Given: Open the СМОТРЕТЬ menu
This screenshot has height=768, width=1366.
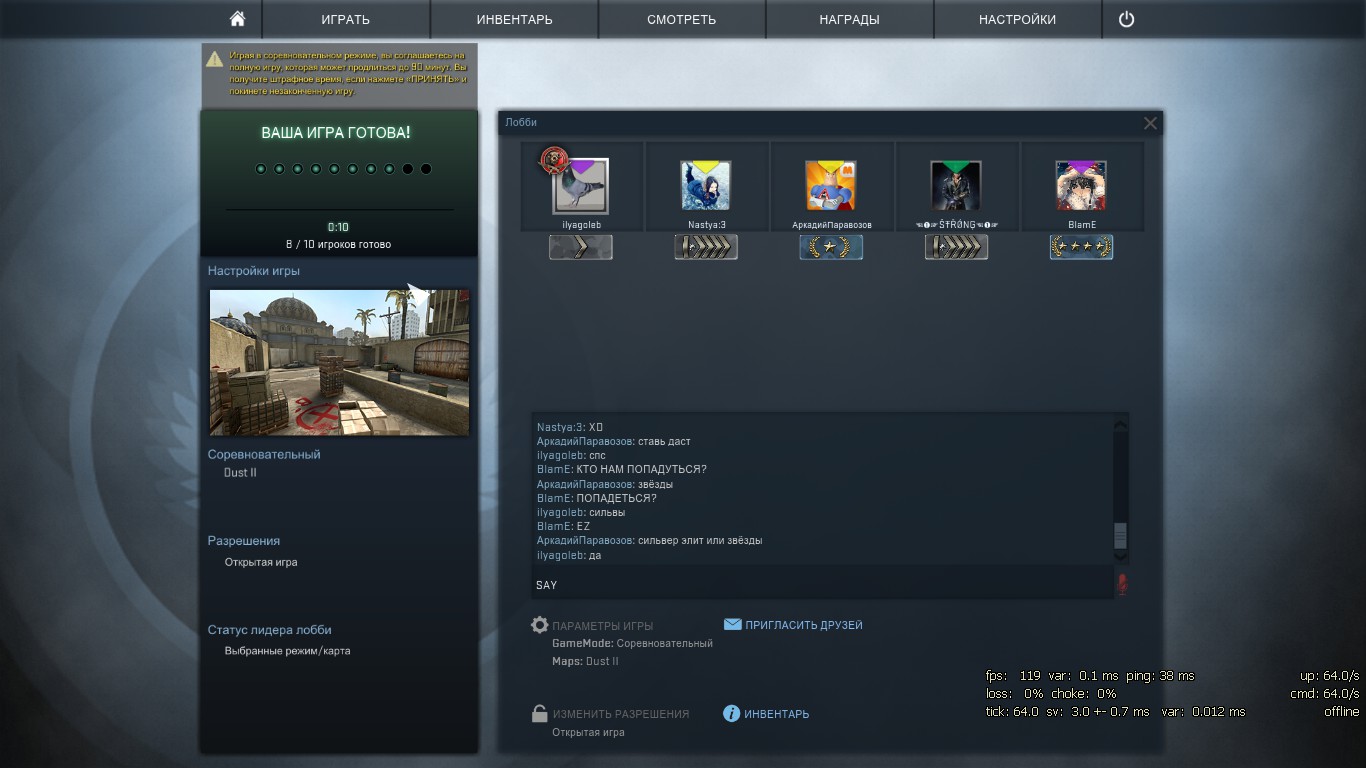Looking at the screenshot, I should (682, 19).
